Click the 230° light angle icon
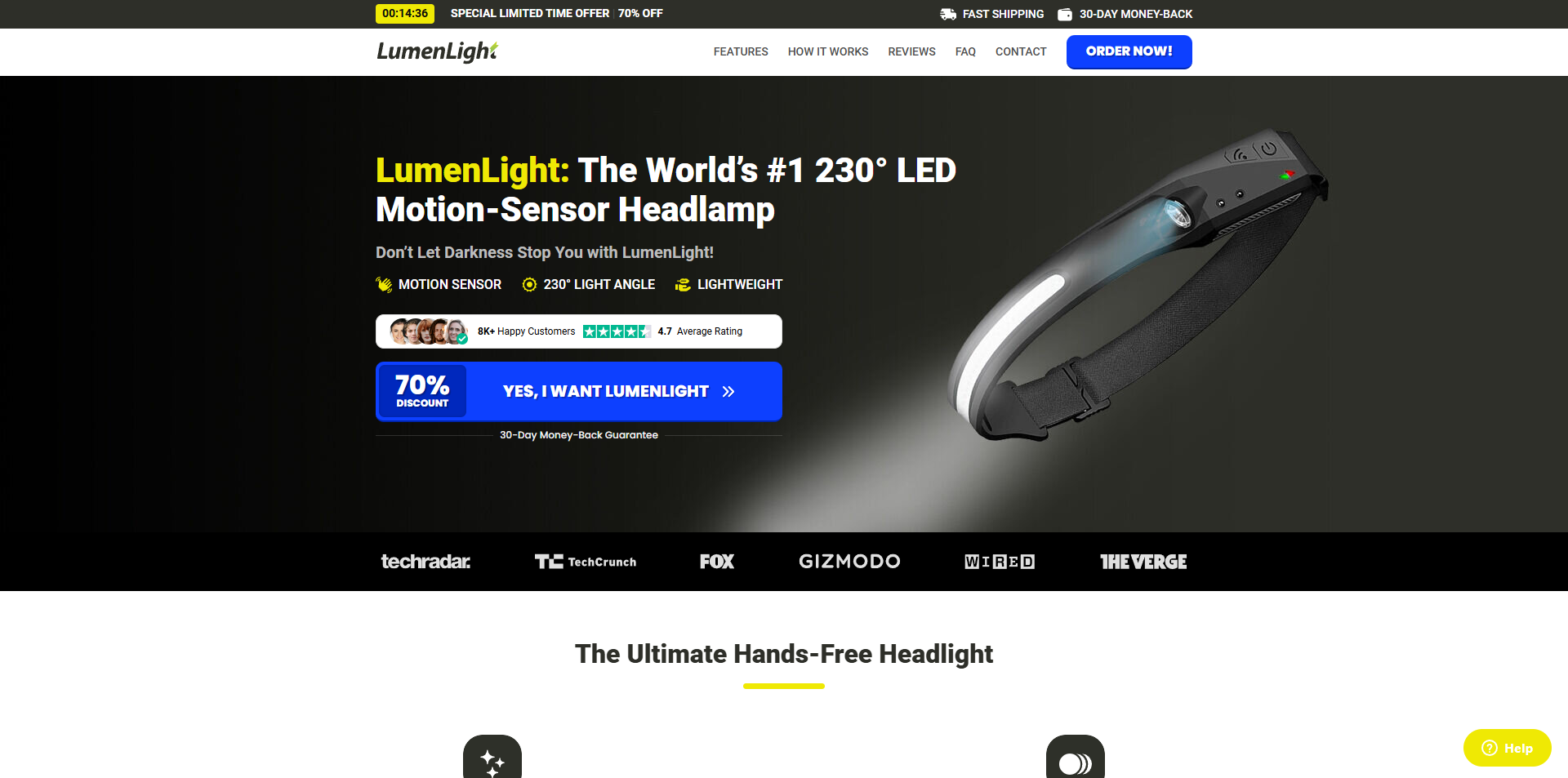 click(x=529, y=284)
